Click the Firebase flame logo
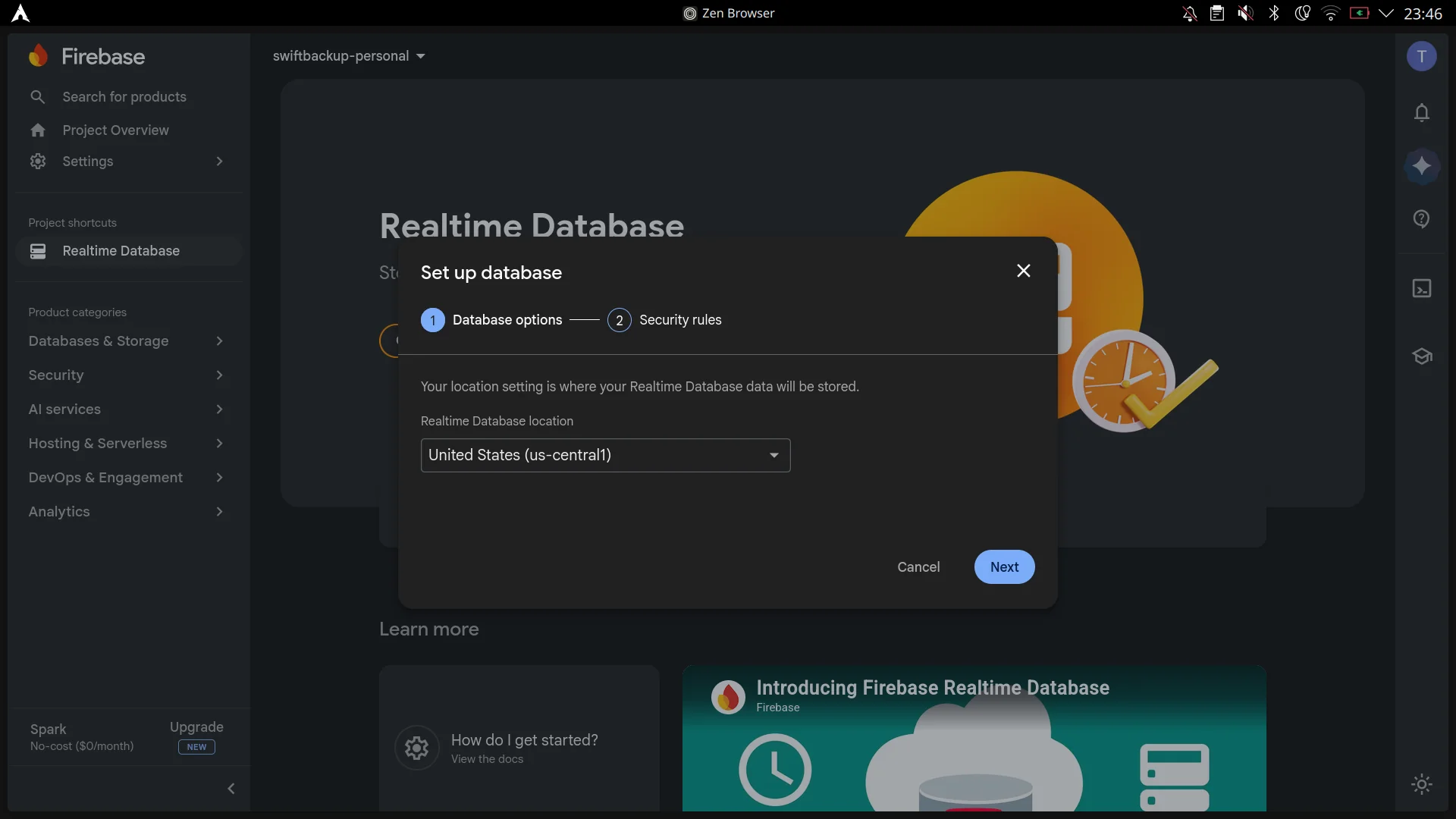Viewport: 1456px width, 819px height. coord(38,56)
